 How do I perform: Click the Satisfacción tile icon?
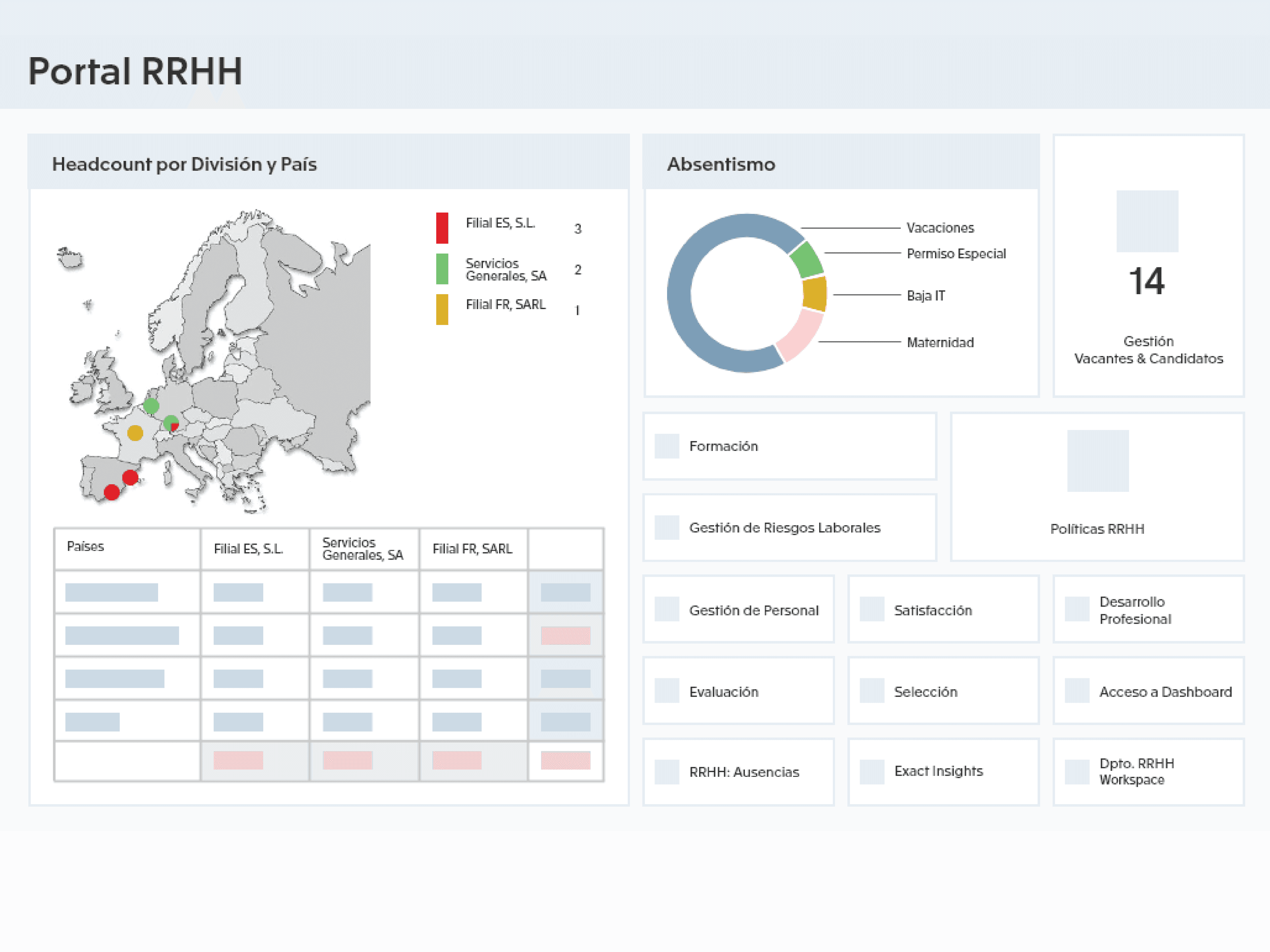pos(871,610)
